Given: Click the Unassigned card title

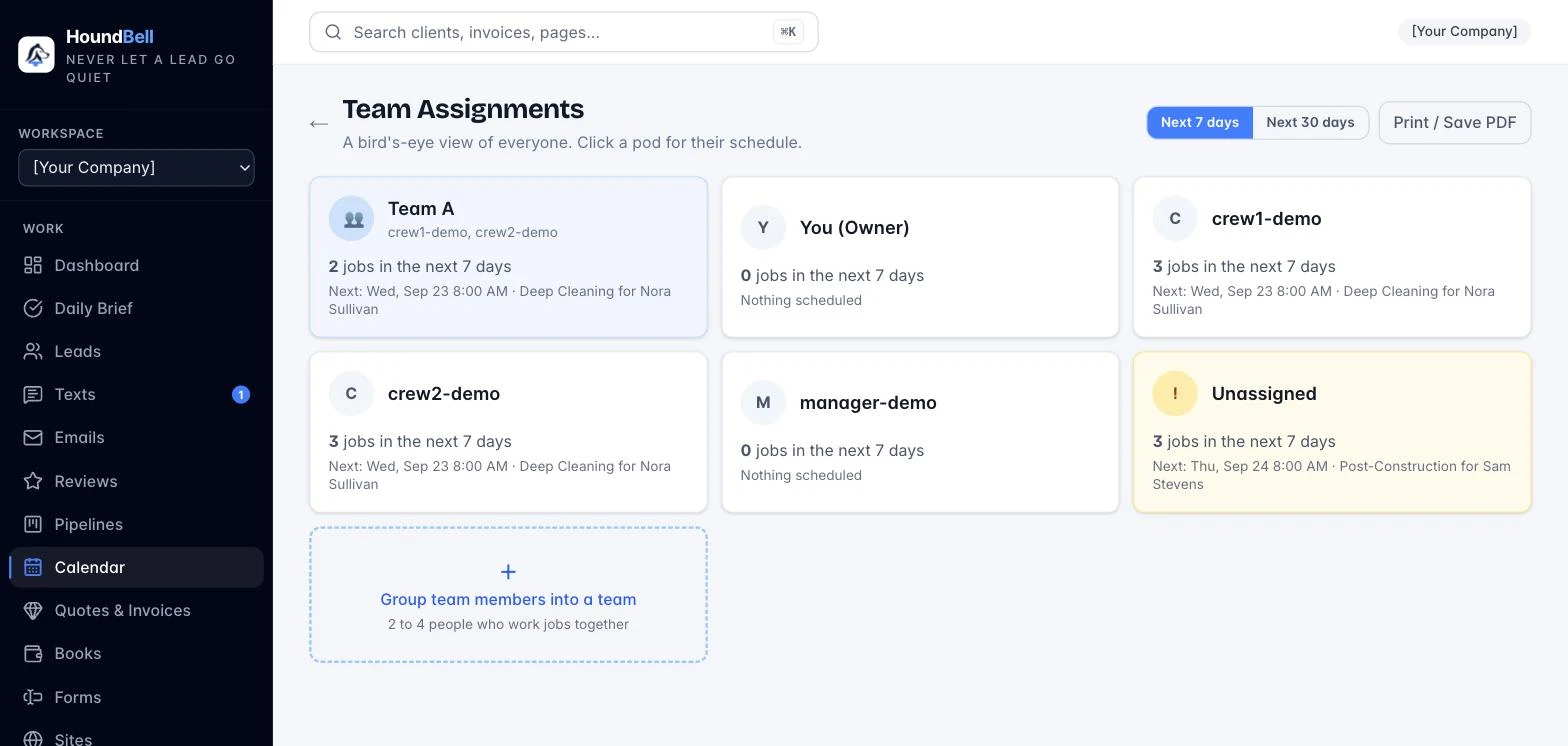Looking at the screenshot, I should point(1264,393).
